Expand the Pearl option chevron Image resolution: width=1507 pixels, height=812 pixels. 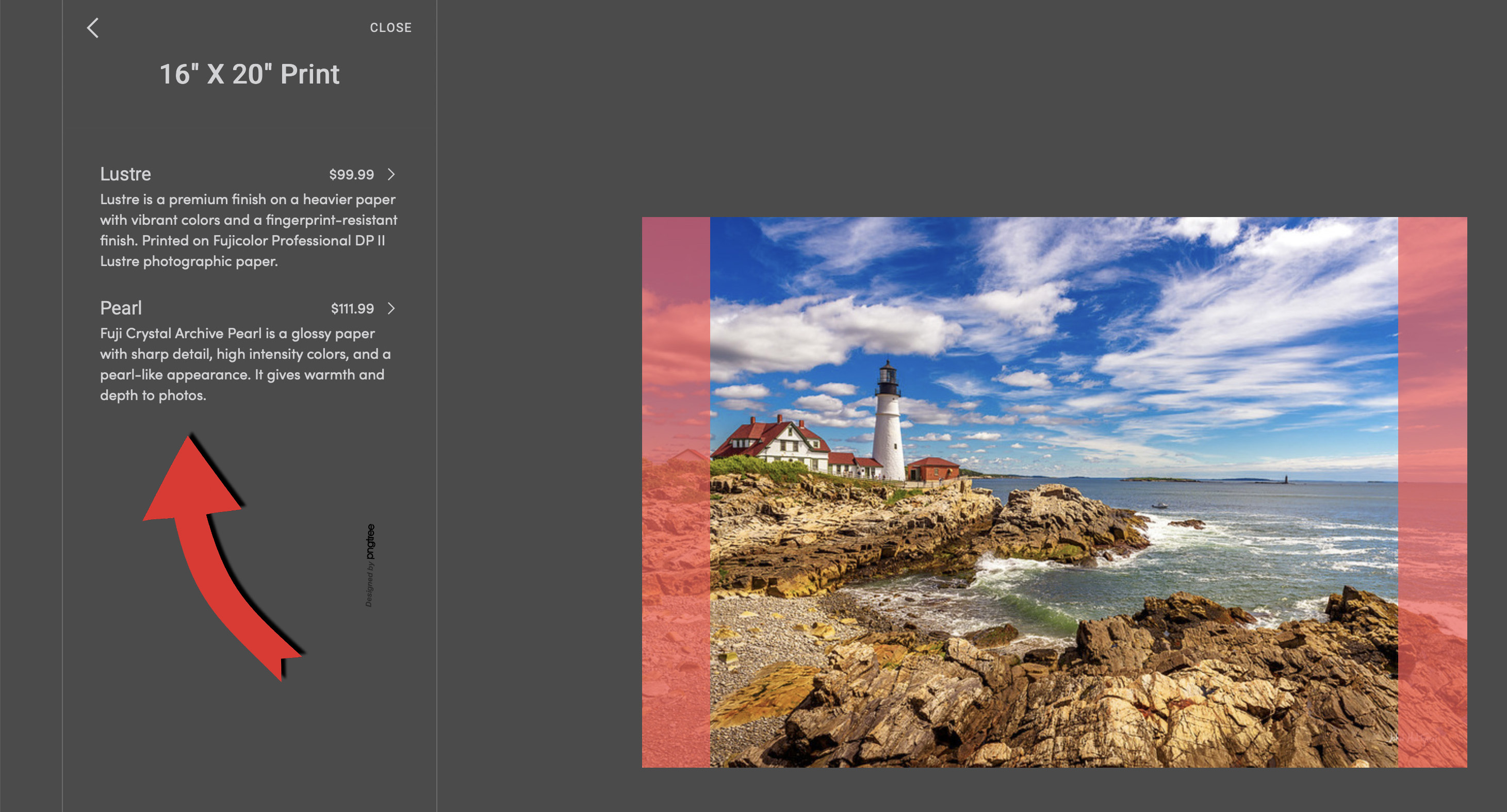tap(391, 308)
